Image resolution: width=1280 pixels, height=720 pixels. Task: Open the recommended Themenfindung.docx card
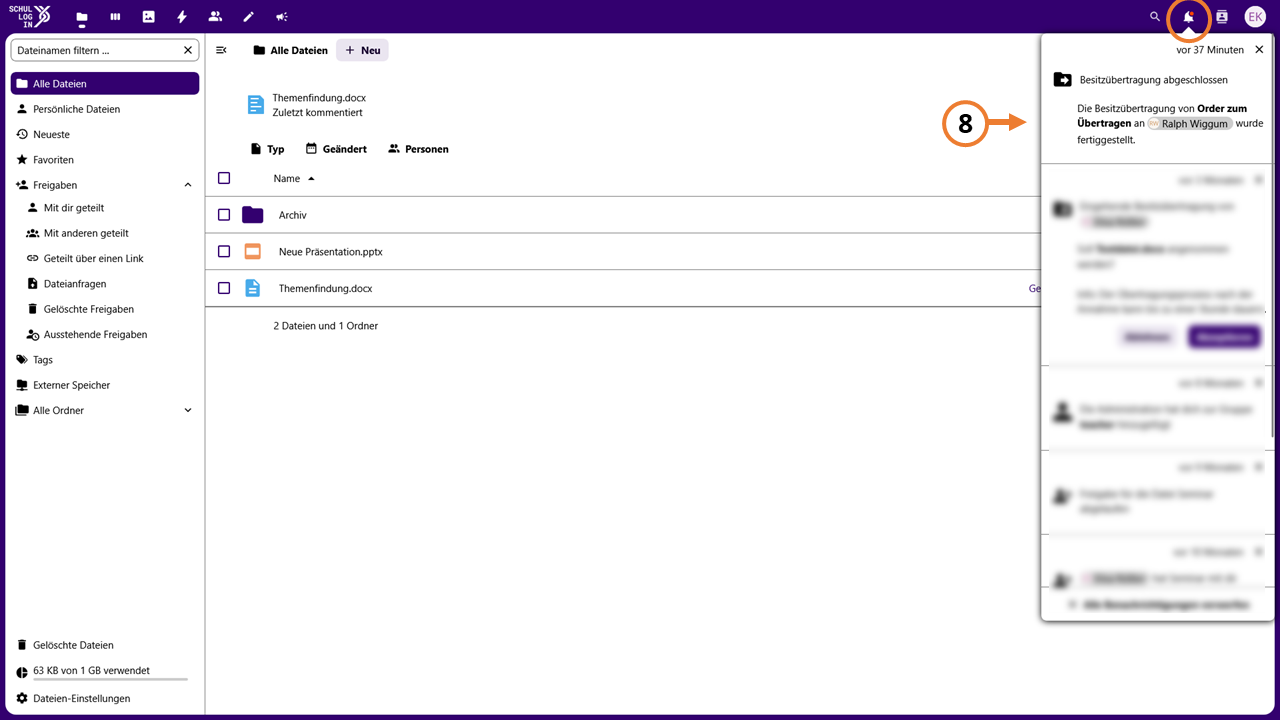point(307,105)
